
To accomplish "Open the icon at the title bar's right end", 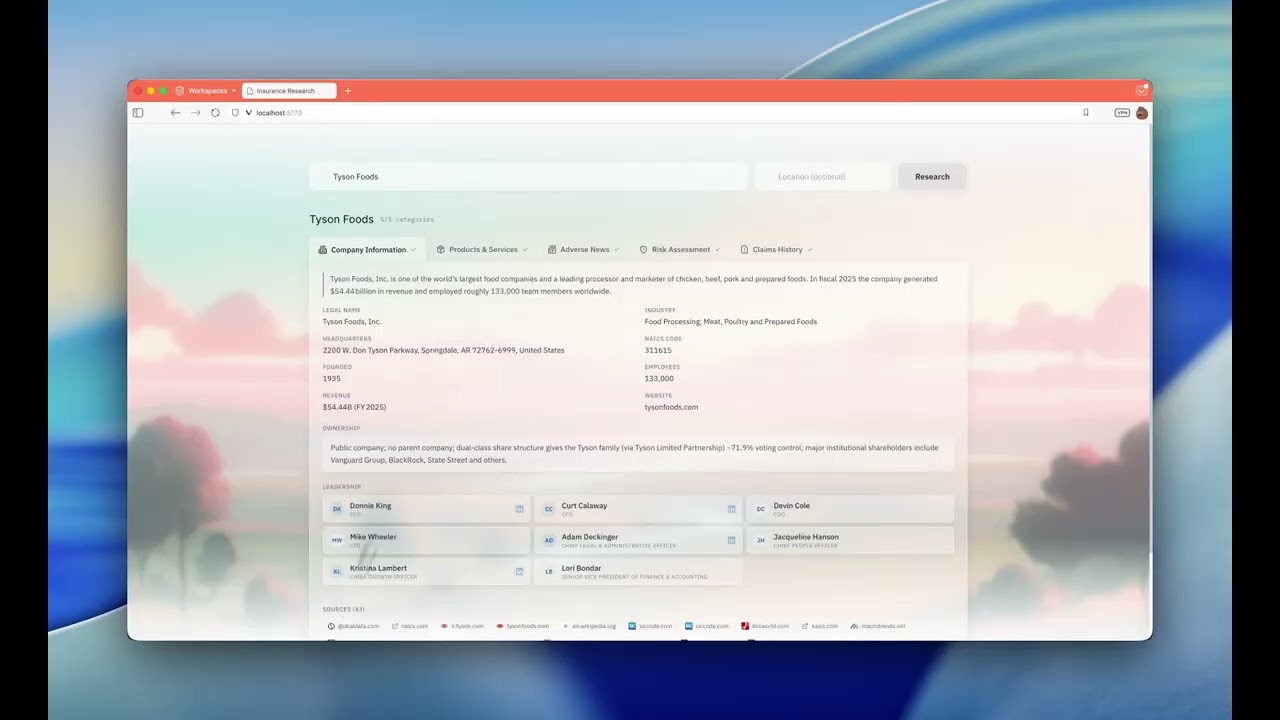I will (1141, 91).
